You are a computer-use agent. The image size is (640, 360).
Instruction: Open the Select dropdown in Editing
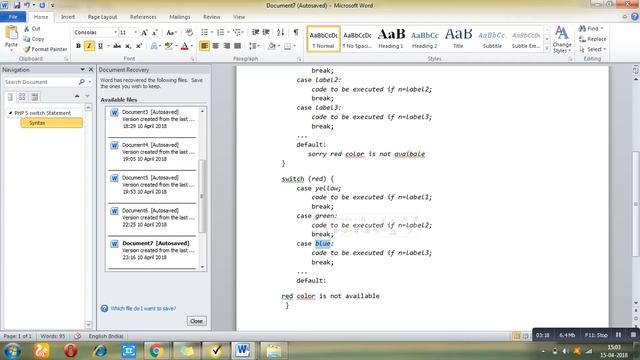tap(592, 49)
